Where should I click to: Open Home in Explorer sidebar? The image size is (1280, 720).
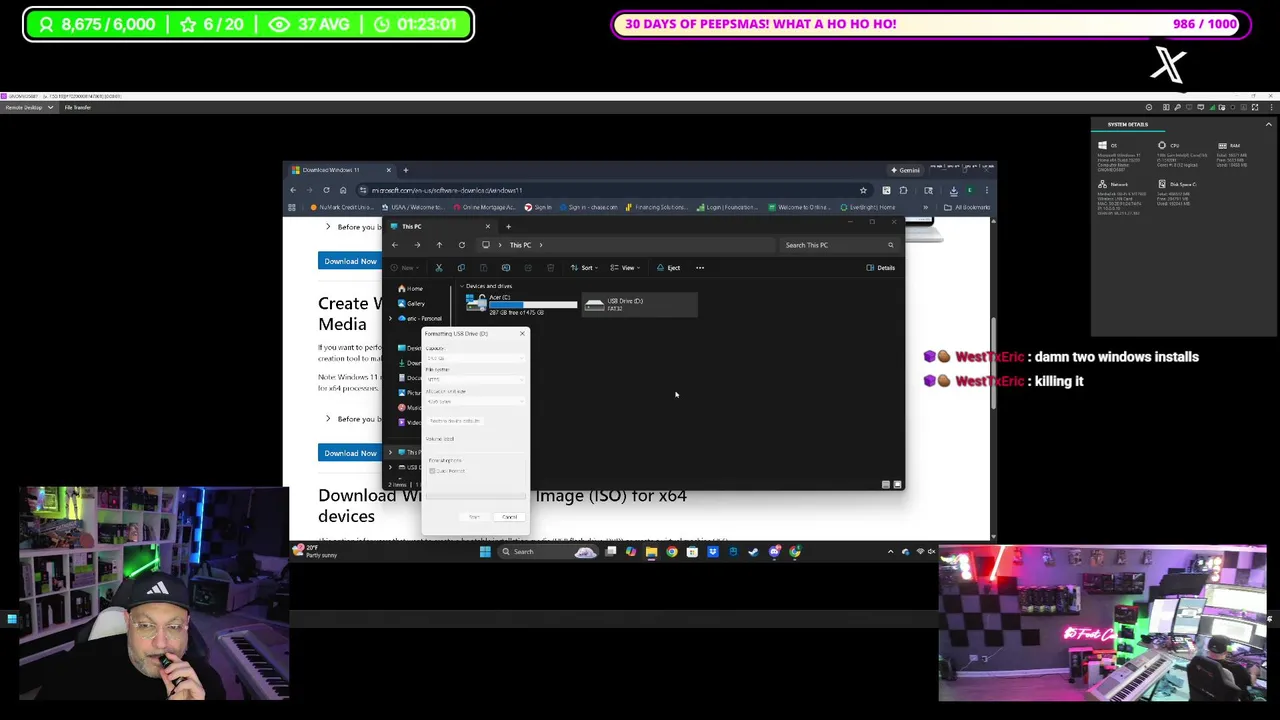(x=410, y=288)
